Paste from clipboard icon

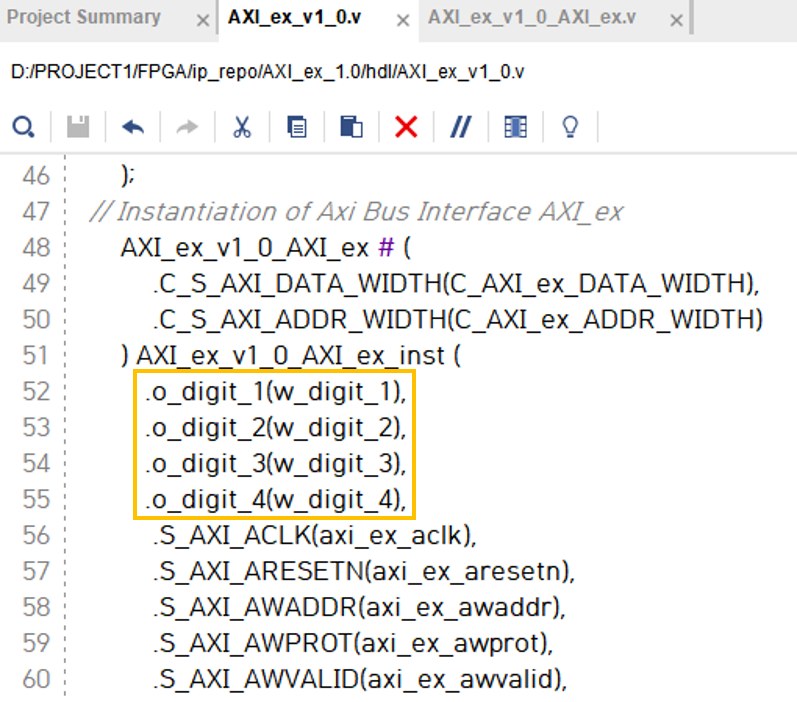(351, 127)
